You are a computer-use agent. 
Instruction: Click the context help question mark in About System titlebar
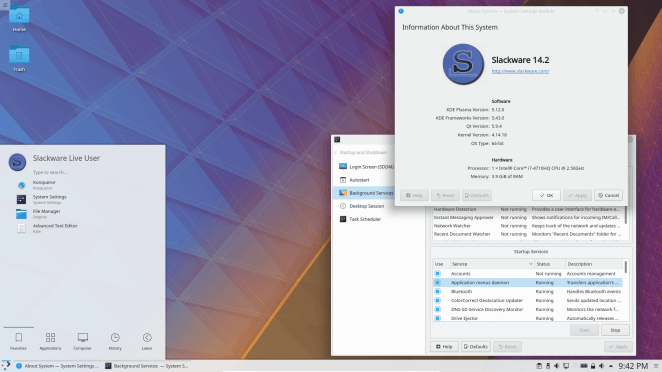click(597, 11)
